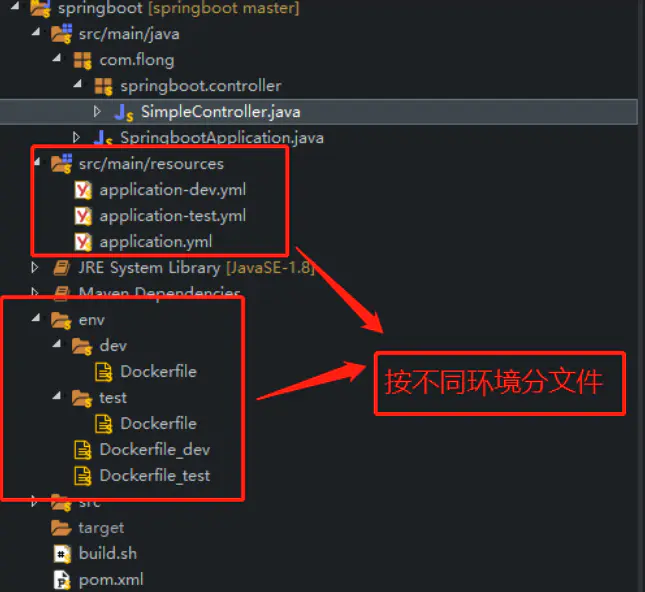This screenshot has height=592, width=645.
Task: Expand the JRE System Library node
Action: point(35,268)
